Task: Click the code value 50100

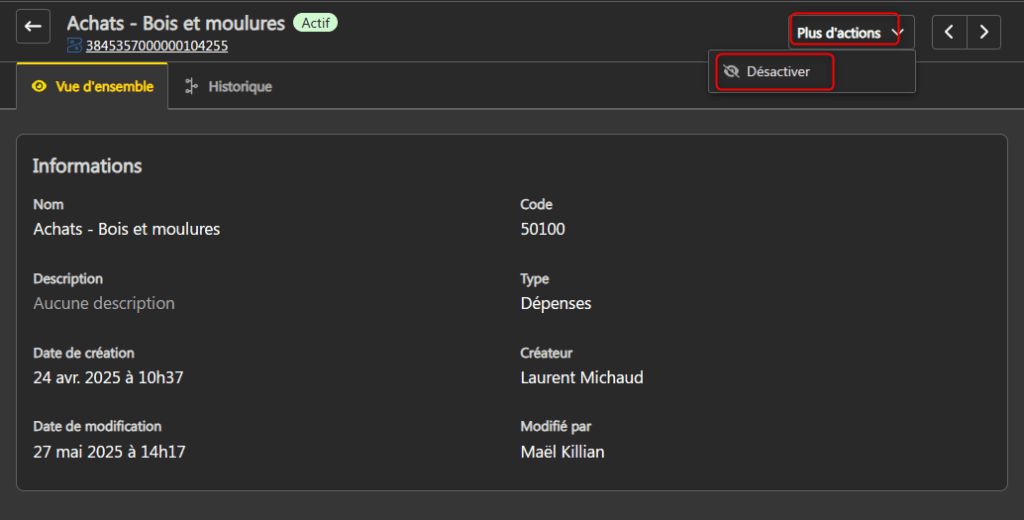Action: [542, 229]
